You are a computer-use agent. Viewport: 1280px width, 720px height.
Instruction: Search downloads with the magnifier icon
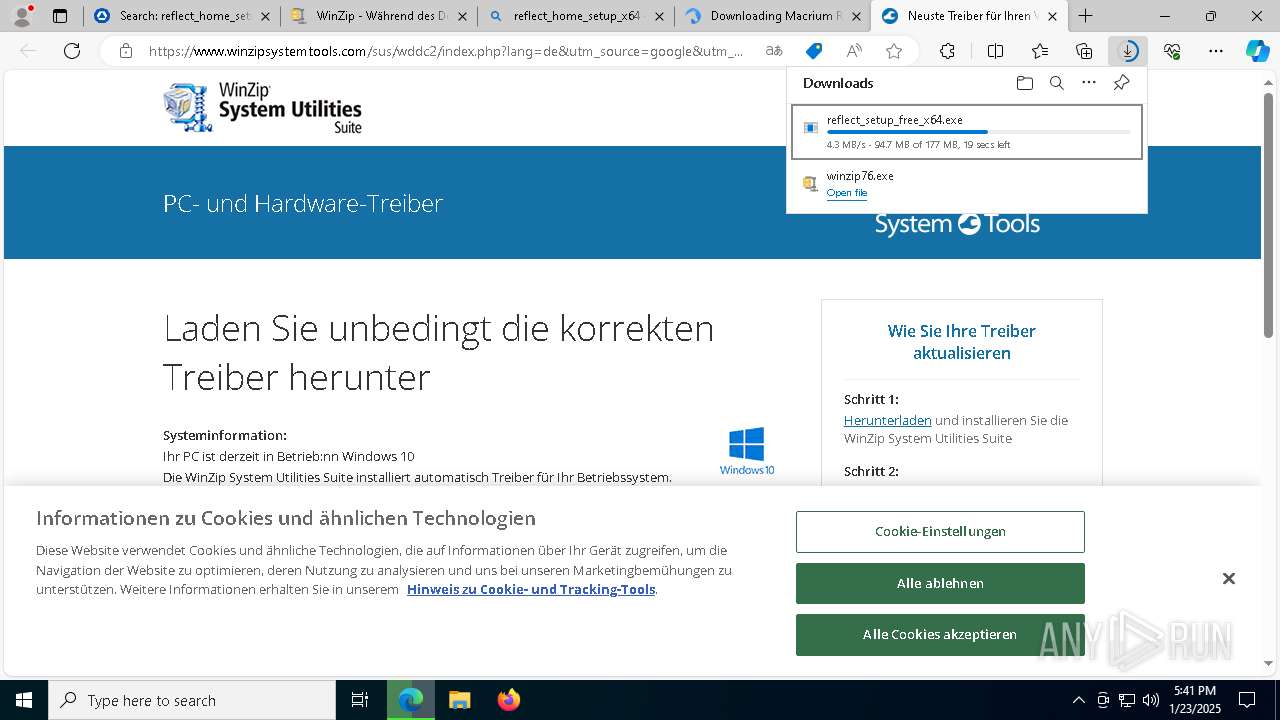coord(1056,83)
